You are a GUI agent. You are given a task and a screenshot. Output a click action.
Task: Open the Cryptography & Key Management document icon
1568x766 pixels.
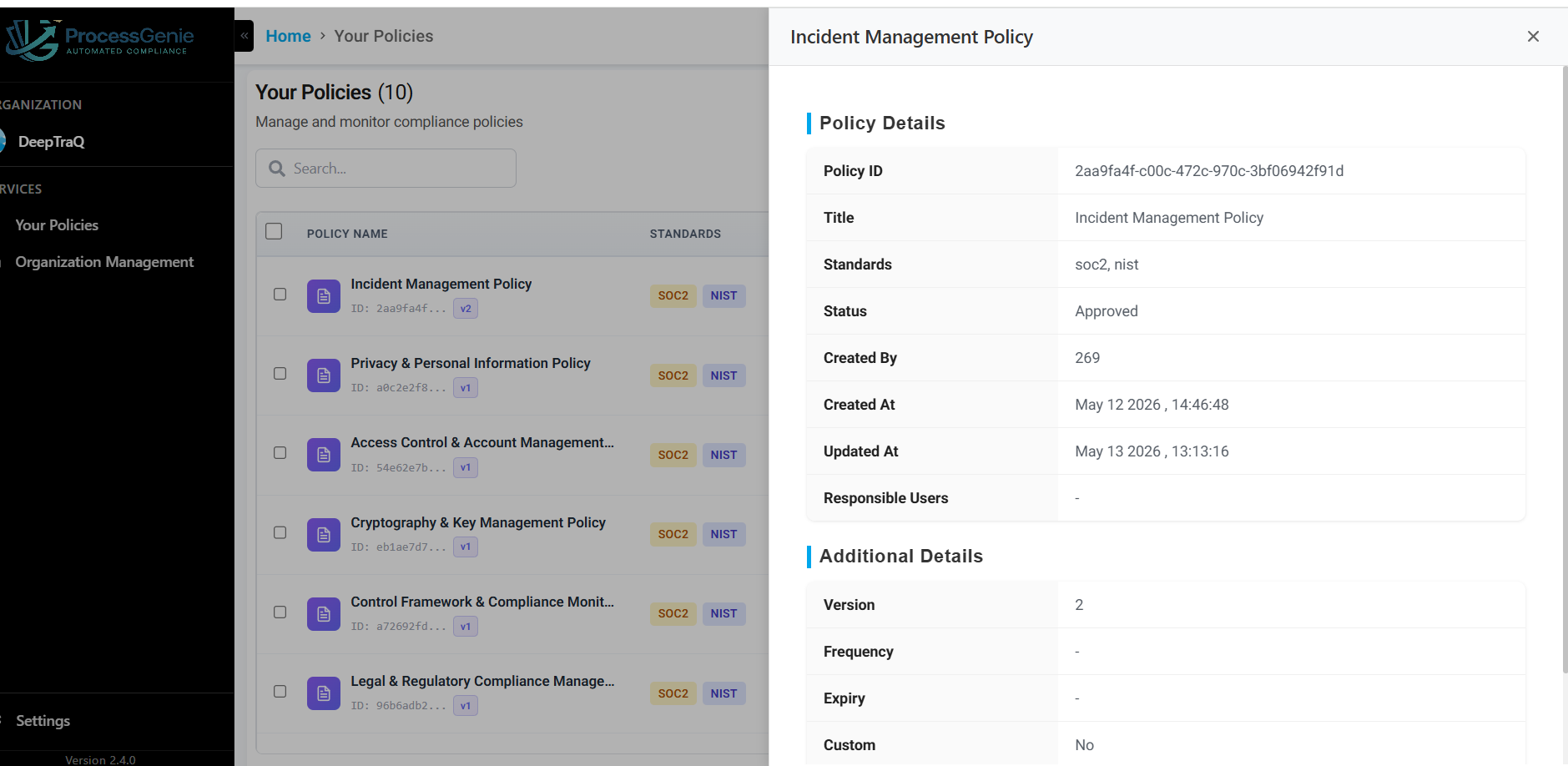pos(324,535)
